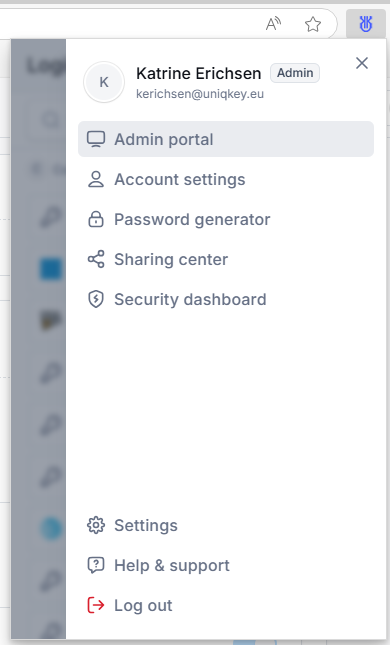The width and height of the screenshot is (390, 645).
Task: Click the Sharing center share icon
Action: [x=96, y=259]
